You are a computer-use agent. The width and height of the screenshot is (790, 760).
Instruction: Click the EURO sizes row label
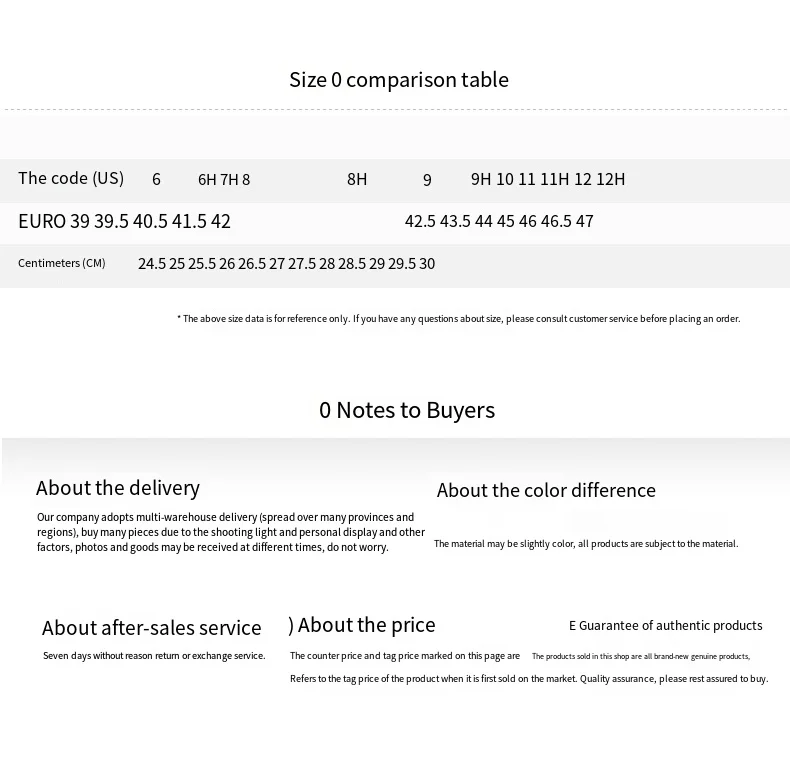pyautogui.click(x=42, y=221)
